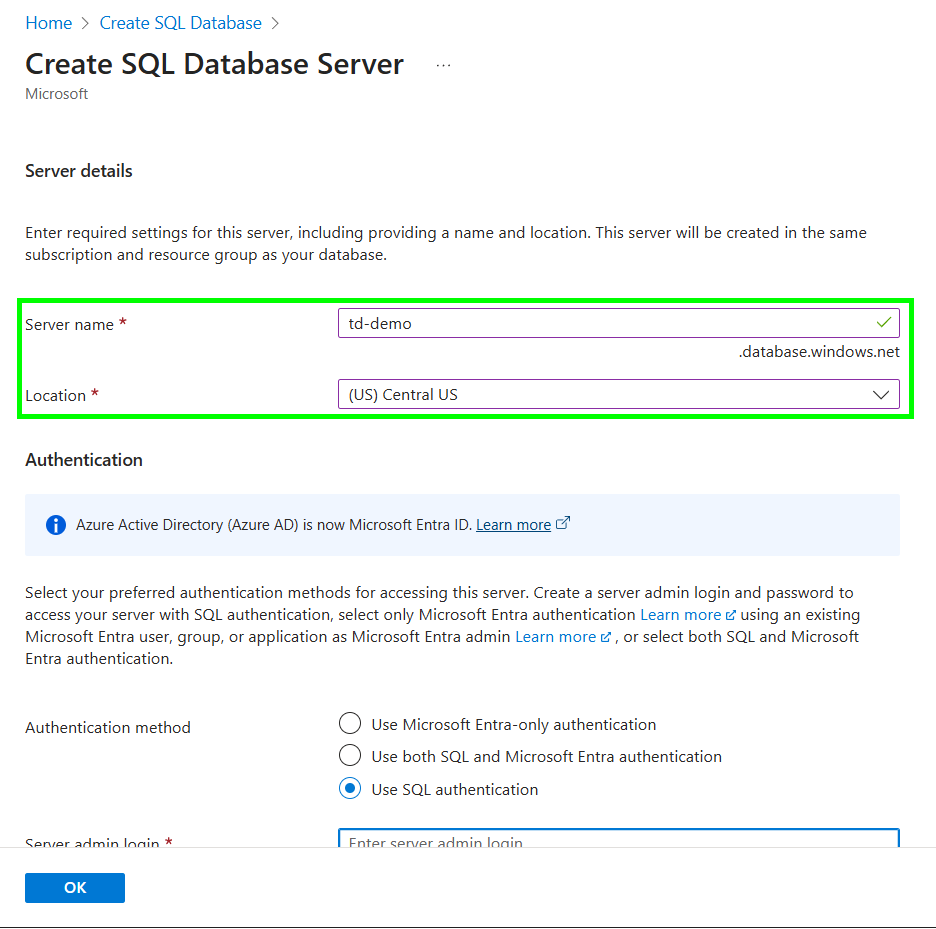Viewport: 936px width, 929px height.
Task: Click the chevron after Create SQL Database breadcrumb
Action: 275,23
